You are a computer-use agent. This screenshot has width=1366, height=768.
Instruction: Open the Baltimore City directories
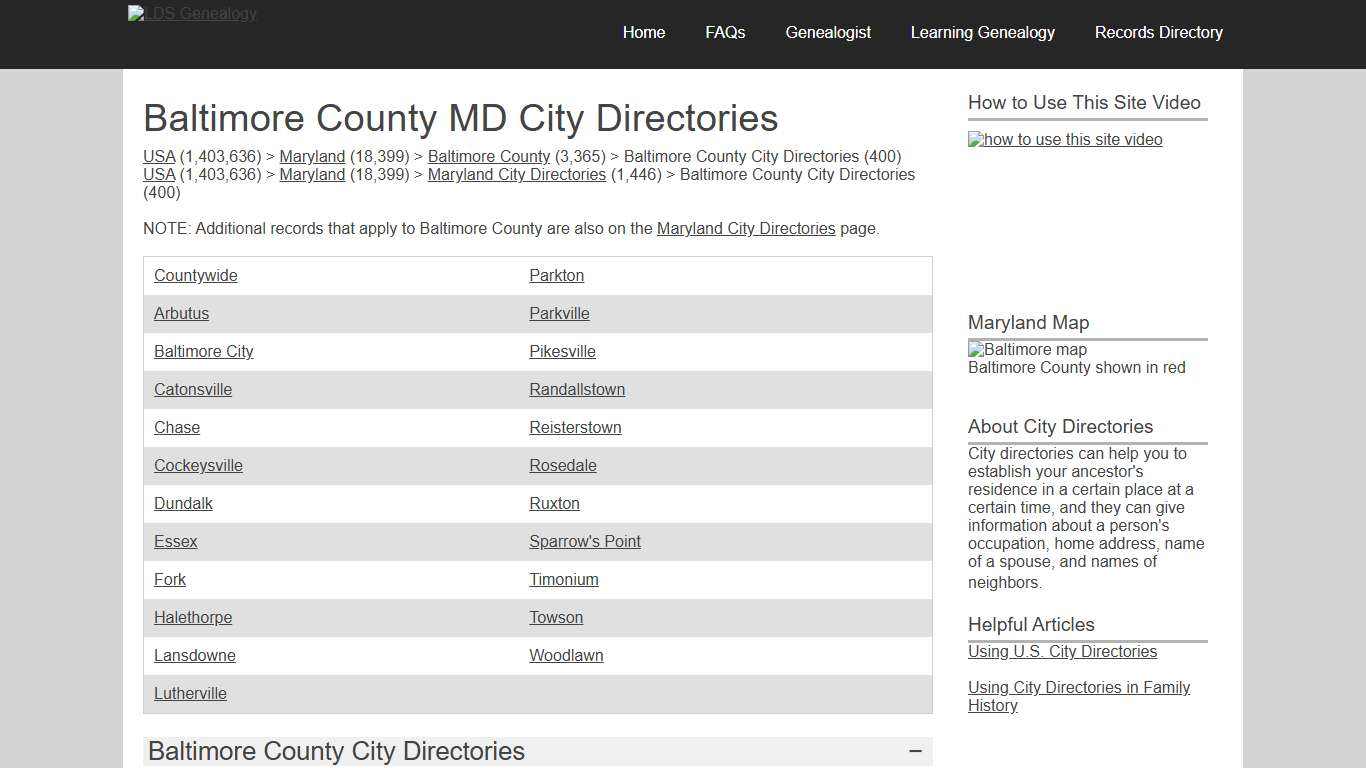[x=203, y=351]
